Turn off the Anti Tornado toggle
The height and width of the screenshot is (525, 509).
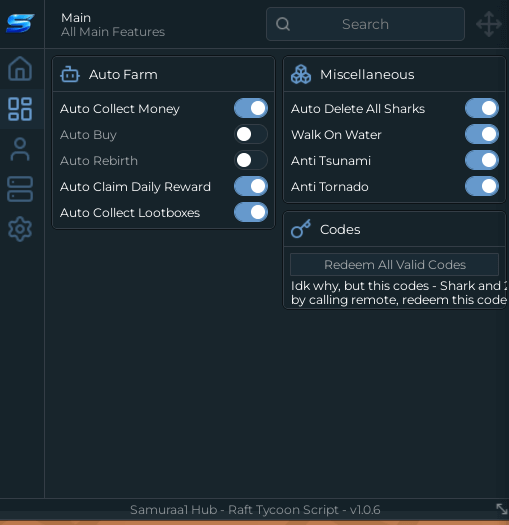pos(482,186)
